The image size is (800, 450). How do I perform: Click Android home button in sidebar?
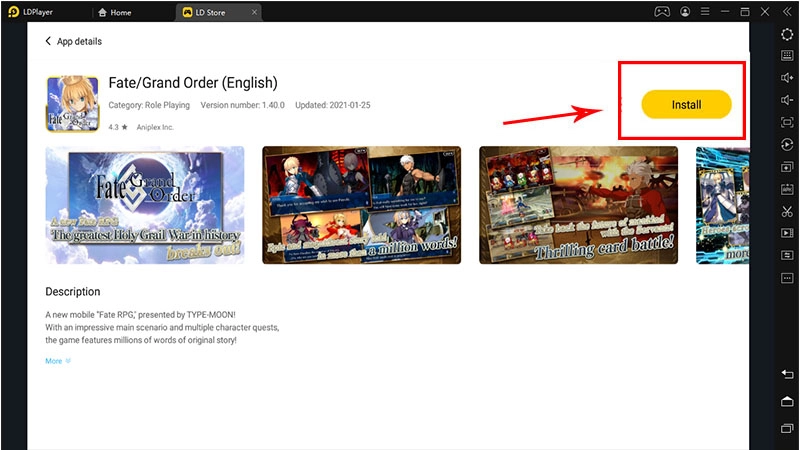pyautogui.click(x=787, y=401)
